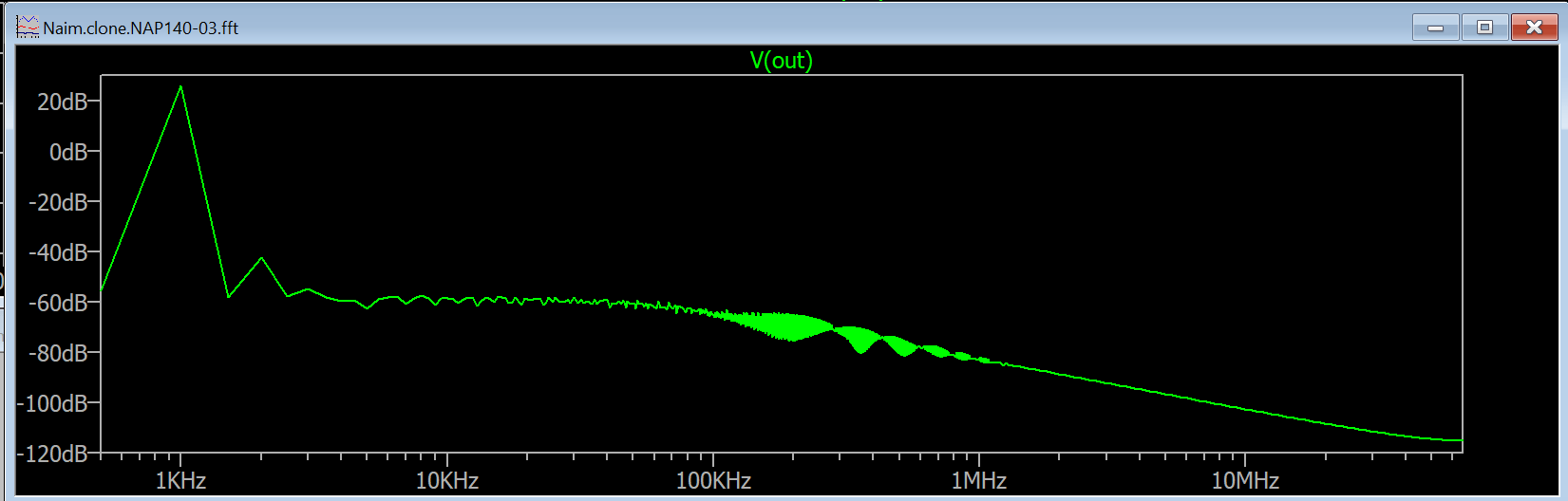Click the Naim.clone.NAP140-03.fft window title
Screen dimensions: 1568x501
[141, 28]
